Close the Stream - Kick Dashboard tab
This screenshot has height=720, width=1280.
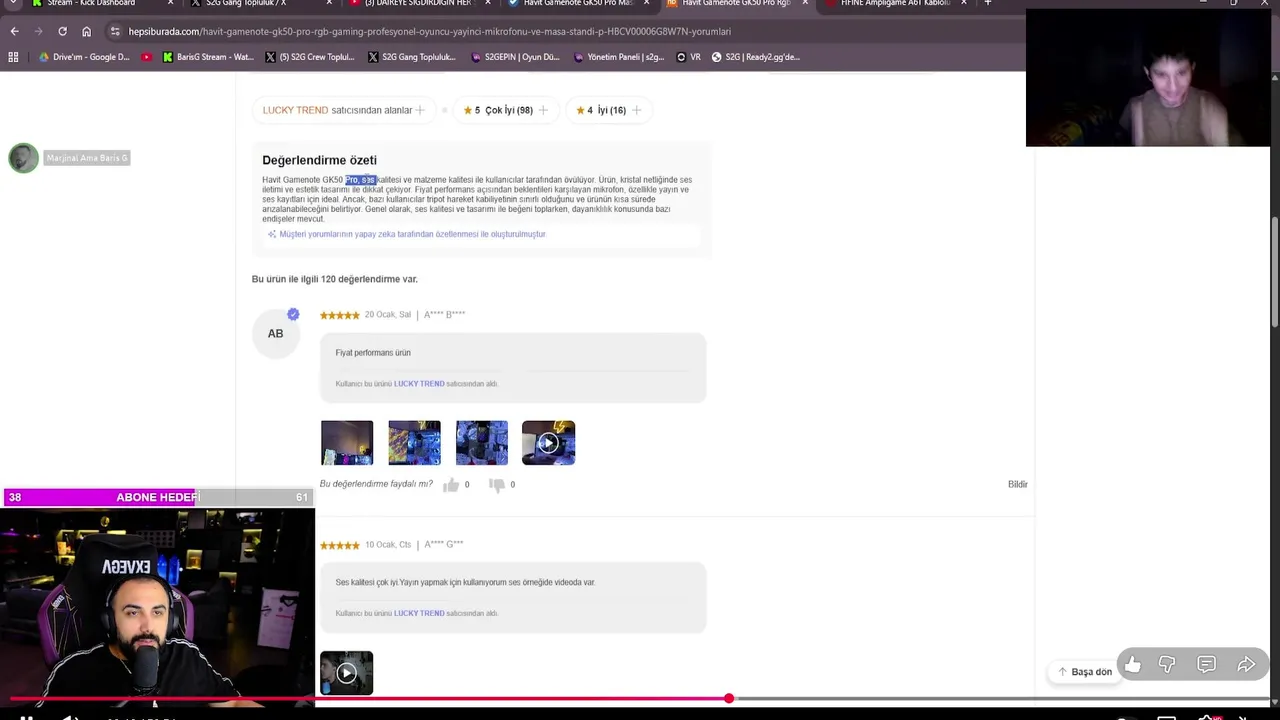(171, 3)
